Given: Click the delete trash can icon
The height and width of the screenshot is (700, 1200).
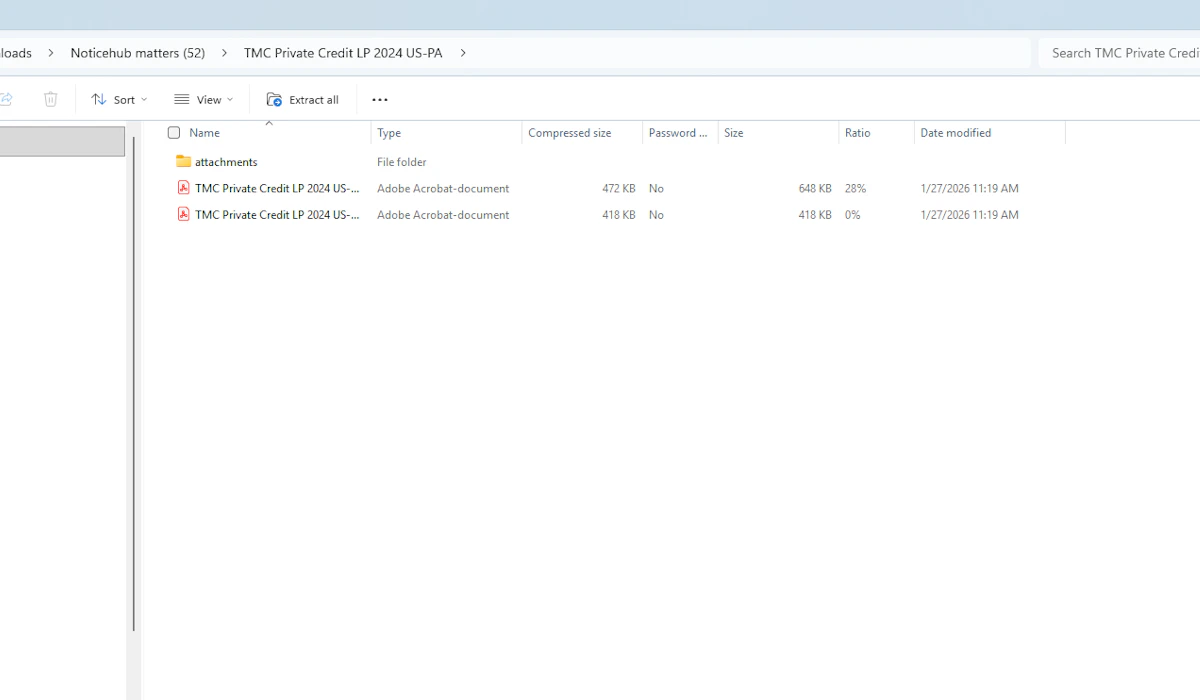Looking at the screenshot, I should click(51, 99).
